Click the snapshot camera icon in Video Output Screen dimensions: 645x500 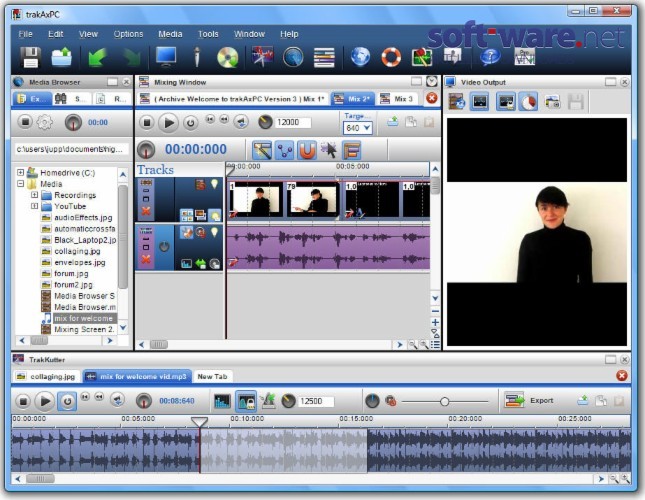[x=552, y=102]
